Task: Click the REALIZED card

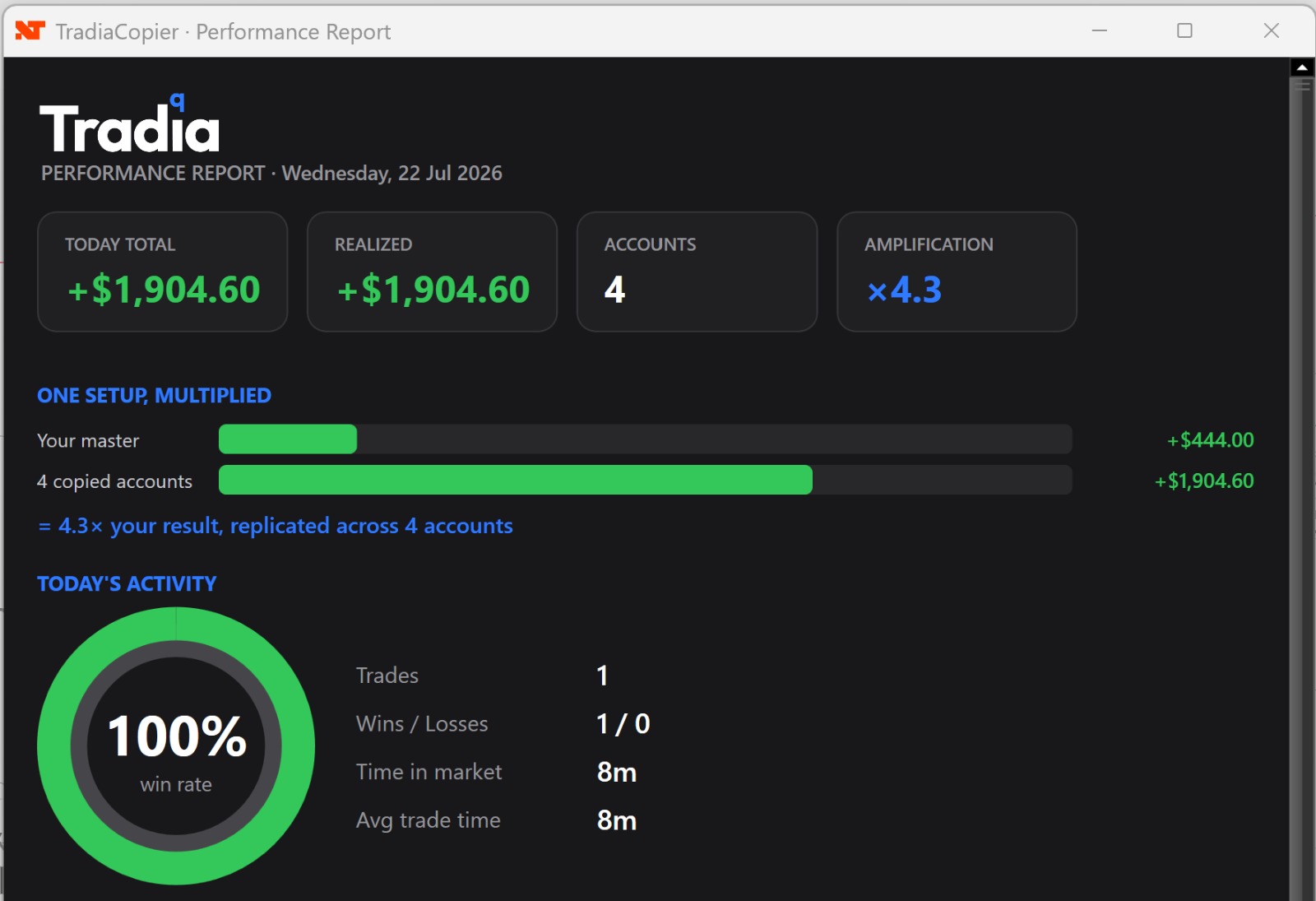Action: tap(433, 272)
